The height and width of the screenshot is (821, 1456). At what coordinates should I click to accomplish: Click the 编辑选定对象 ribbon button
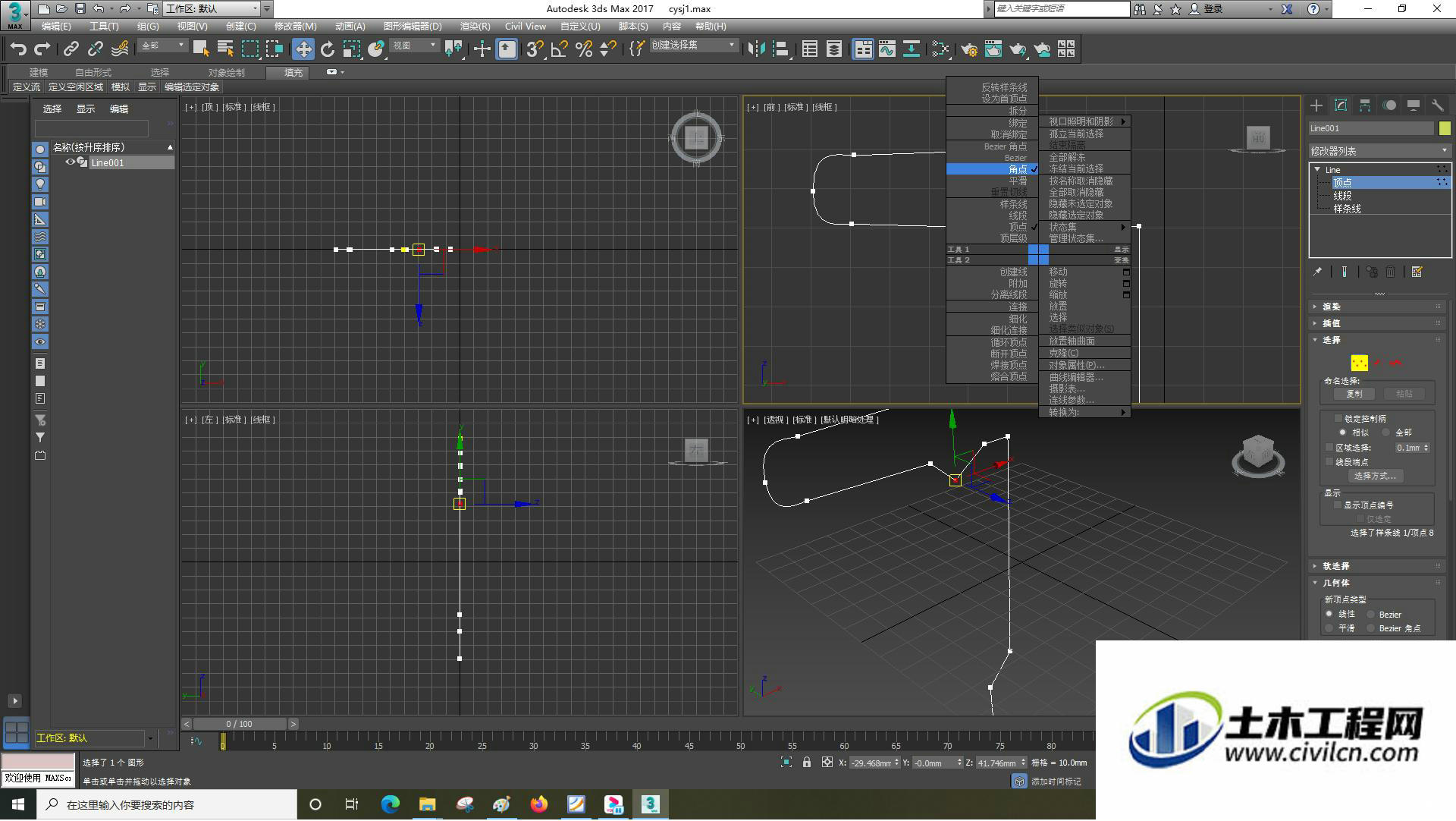[x=192, y=87]
